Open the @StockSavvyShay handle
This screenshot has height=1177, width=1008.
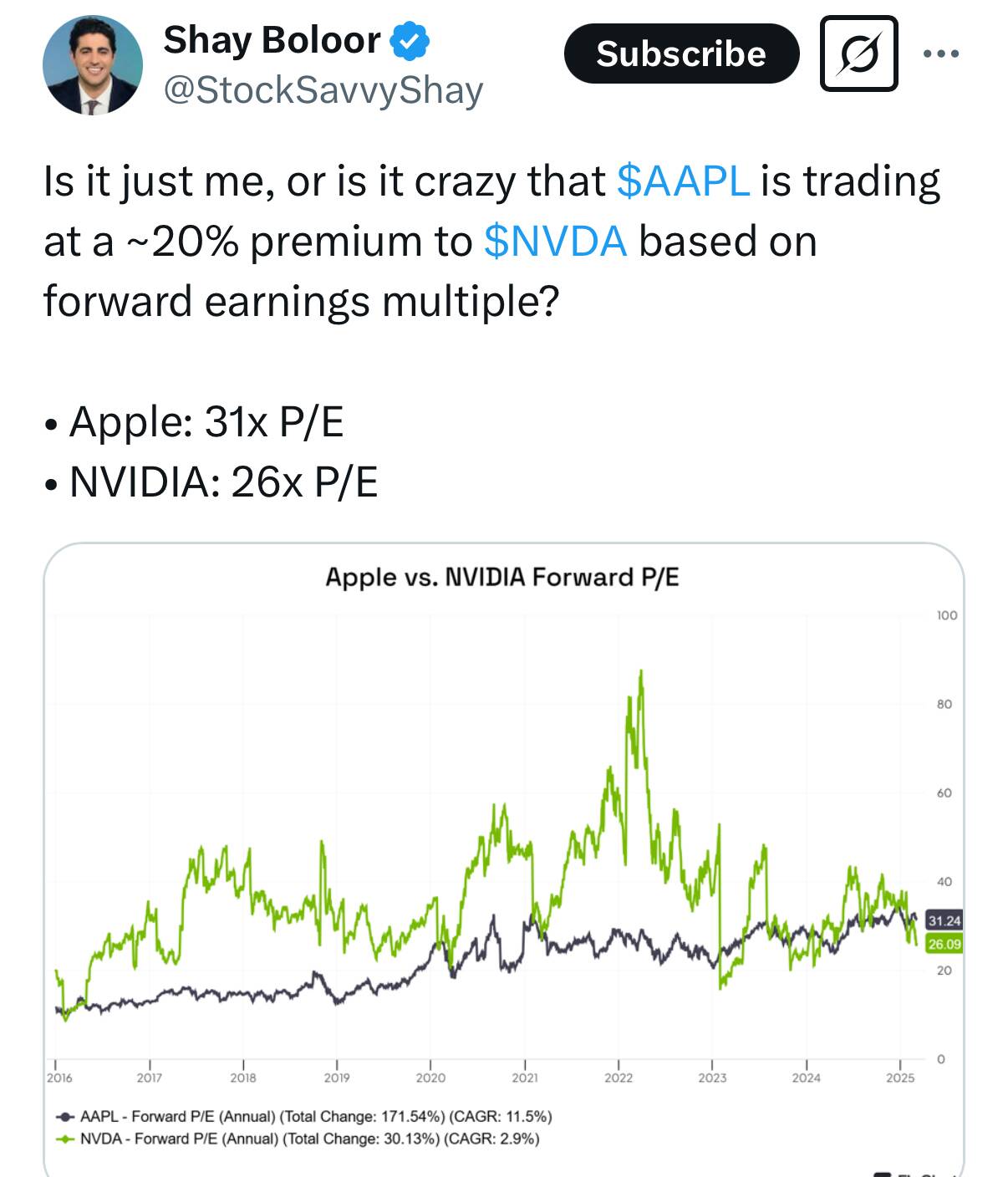323,90
